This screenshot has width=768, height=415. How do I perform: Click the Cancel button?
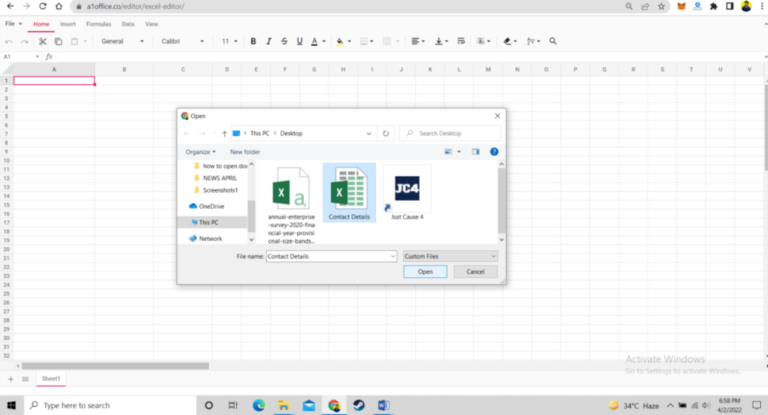pos(476,271)
